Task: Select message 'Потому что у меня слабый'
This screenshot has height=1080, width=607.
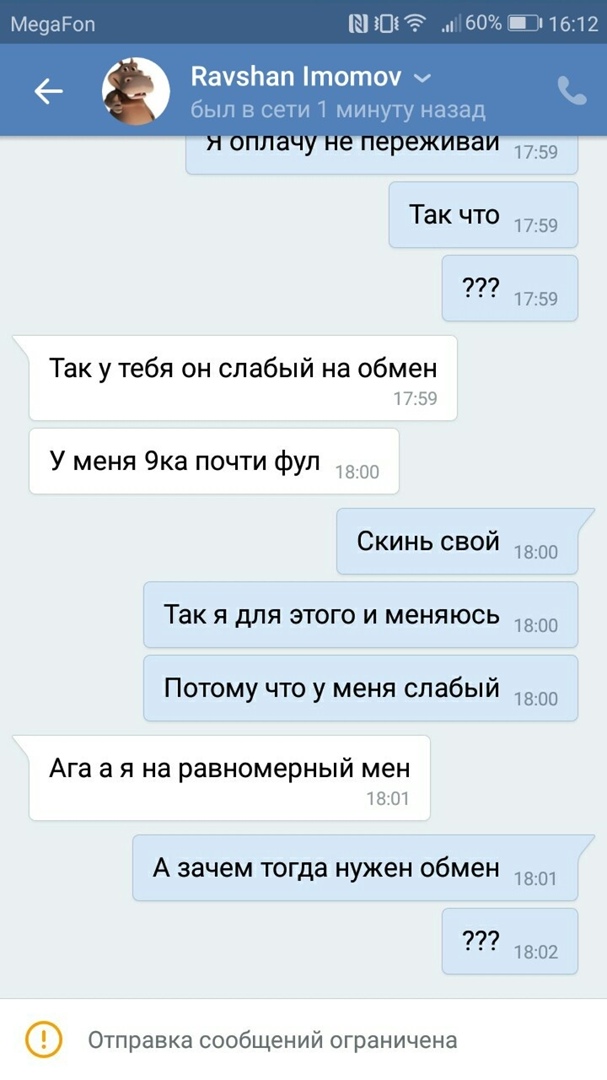Action: pyautogui.click(x=360, y=688)
